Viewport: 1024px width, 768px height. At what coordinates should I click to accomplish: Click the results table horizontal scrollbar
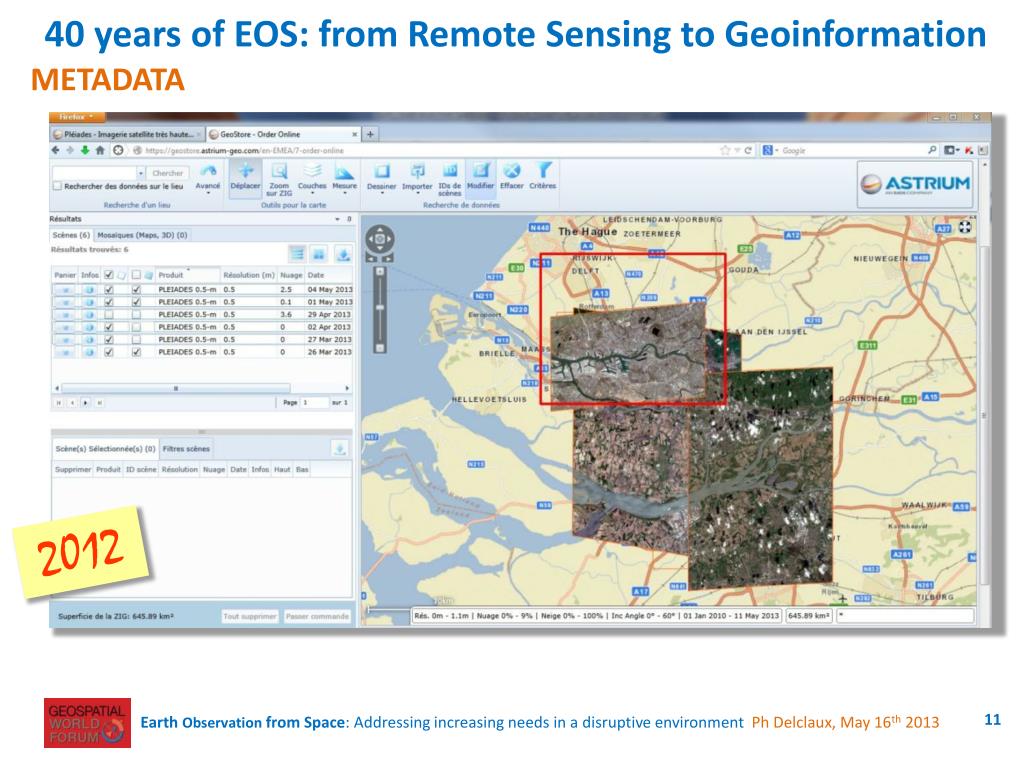[176, 388]
